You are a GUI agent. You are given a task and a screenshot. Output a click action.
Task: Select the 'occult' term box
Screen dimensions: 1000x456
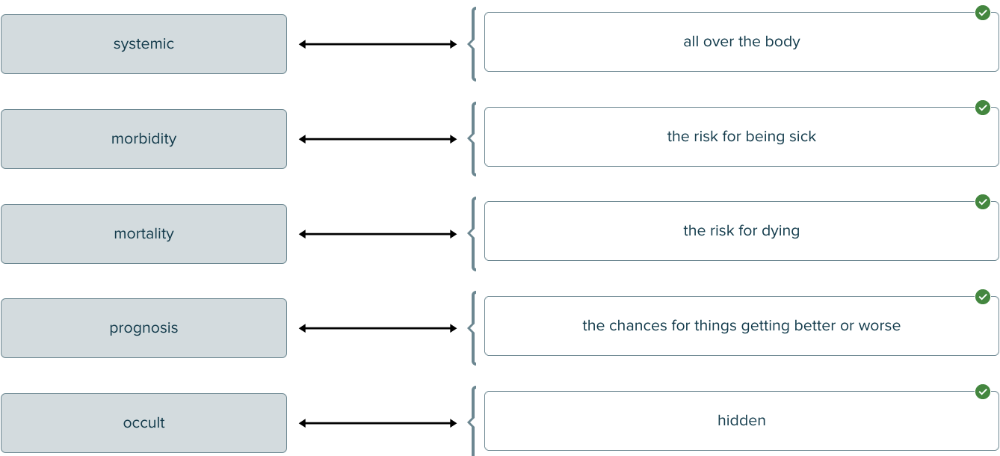144,423
